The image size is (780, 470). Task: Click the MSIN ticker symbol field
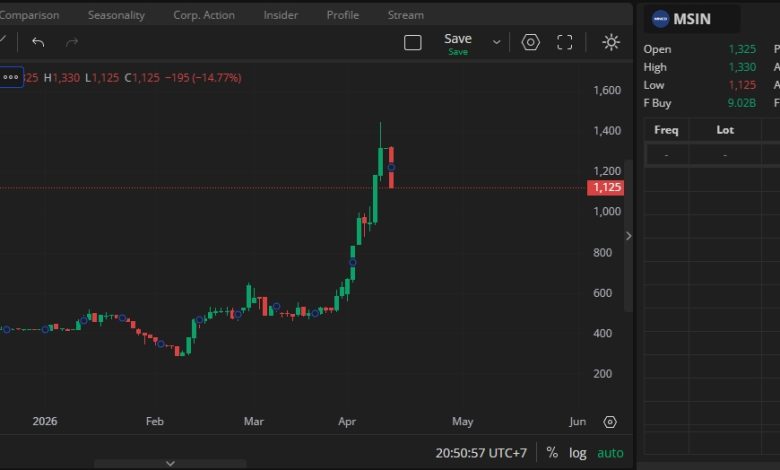(692, 19)
